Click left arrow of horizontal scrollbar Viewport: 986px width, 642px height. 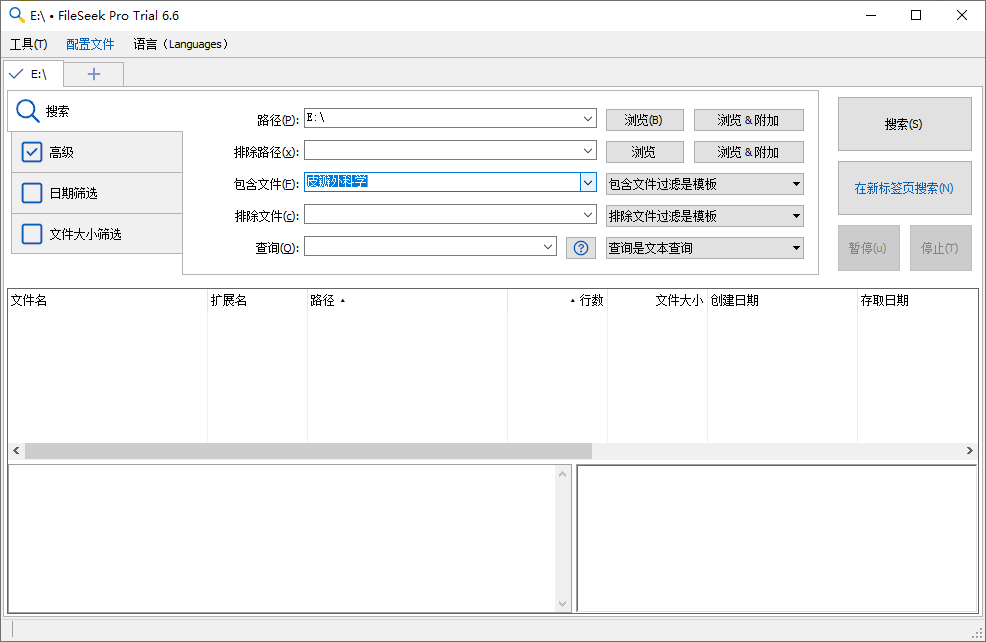point(16,450)
